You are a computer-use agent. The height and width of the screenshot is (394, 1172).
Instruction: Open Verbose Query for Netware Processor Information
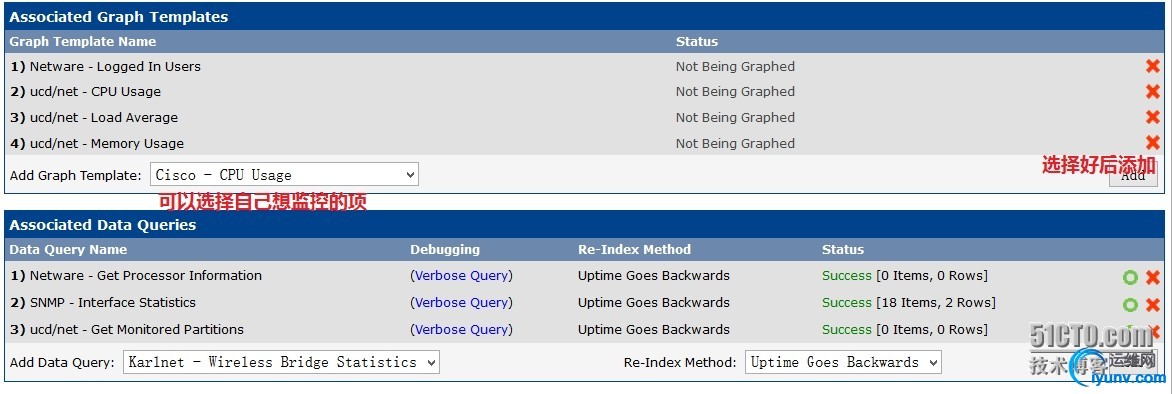coord(461,275)
